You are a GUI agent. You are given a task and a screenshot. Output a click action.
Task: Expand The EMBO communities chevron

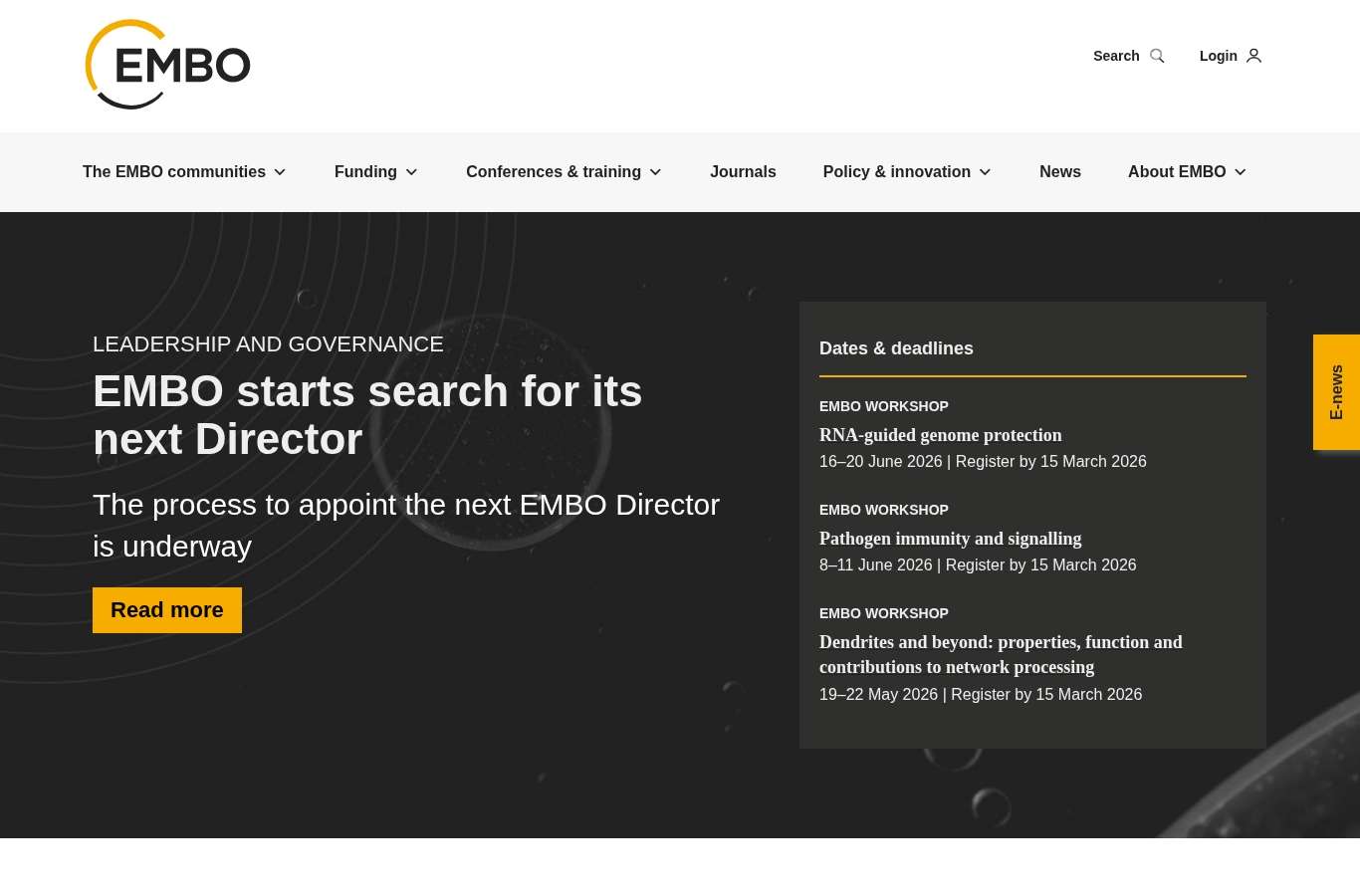tap(280, 172)
